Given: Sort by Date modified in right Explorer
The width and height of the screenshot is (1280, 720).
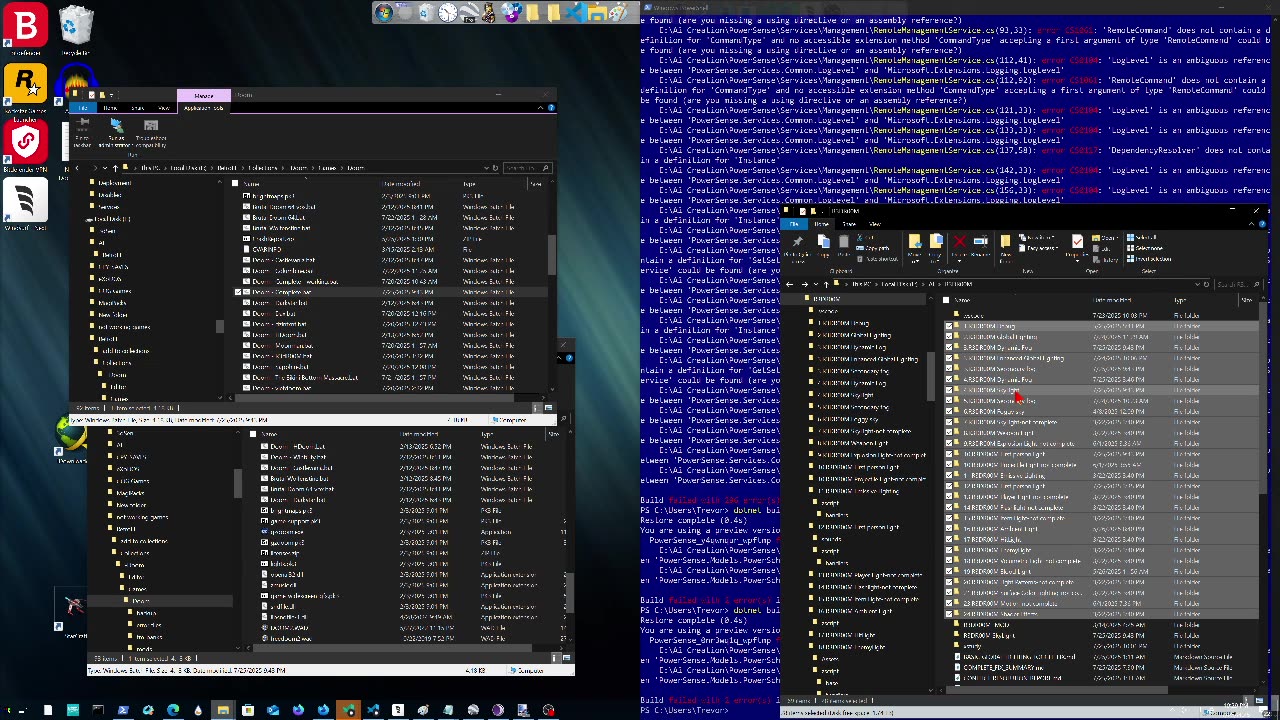Looking at the screenshot, I should (1113, 299).
